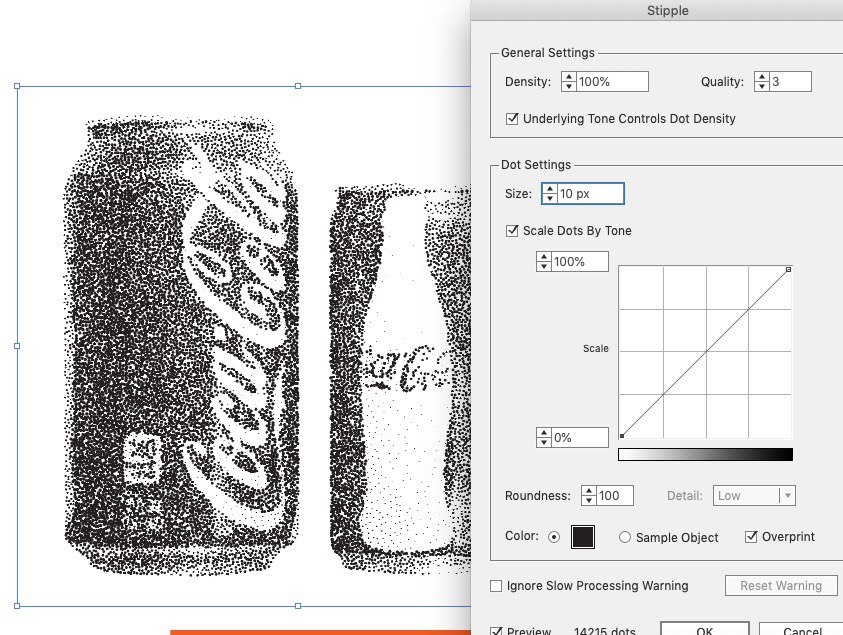Screen dimensions: 843x635
Task: Click the grayscale tone gradient bar
Action: pyautogui.click(x=705, y=454)
